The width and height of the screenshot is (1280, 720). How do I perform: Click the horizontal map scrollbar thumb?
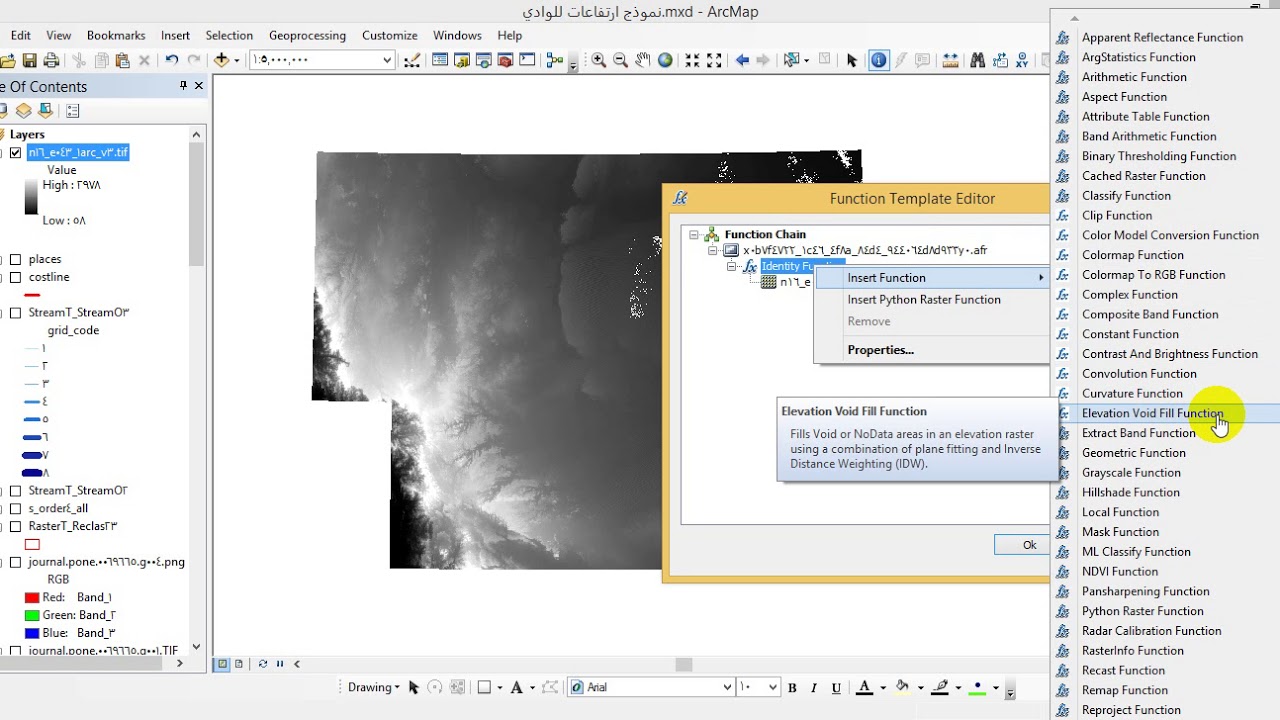tap(684, 664)
